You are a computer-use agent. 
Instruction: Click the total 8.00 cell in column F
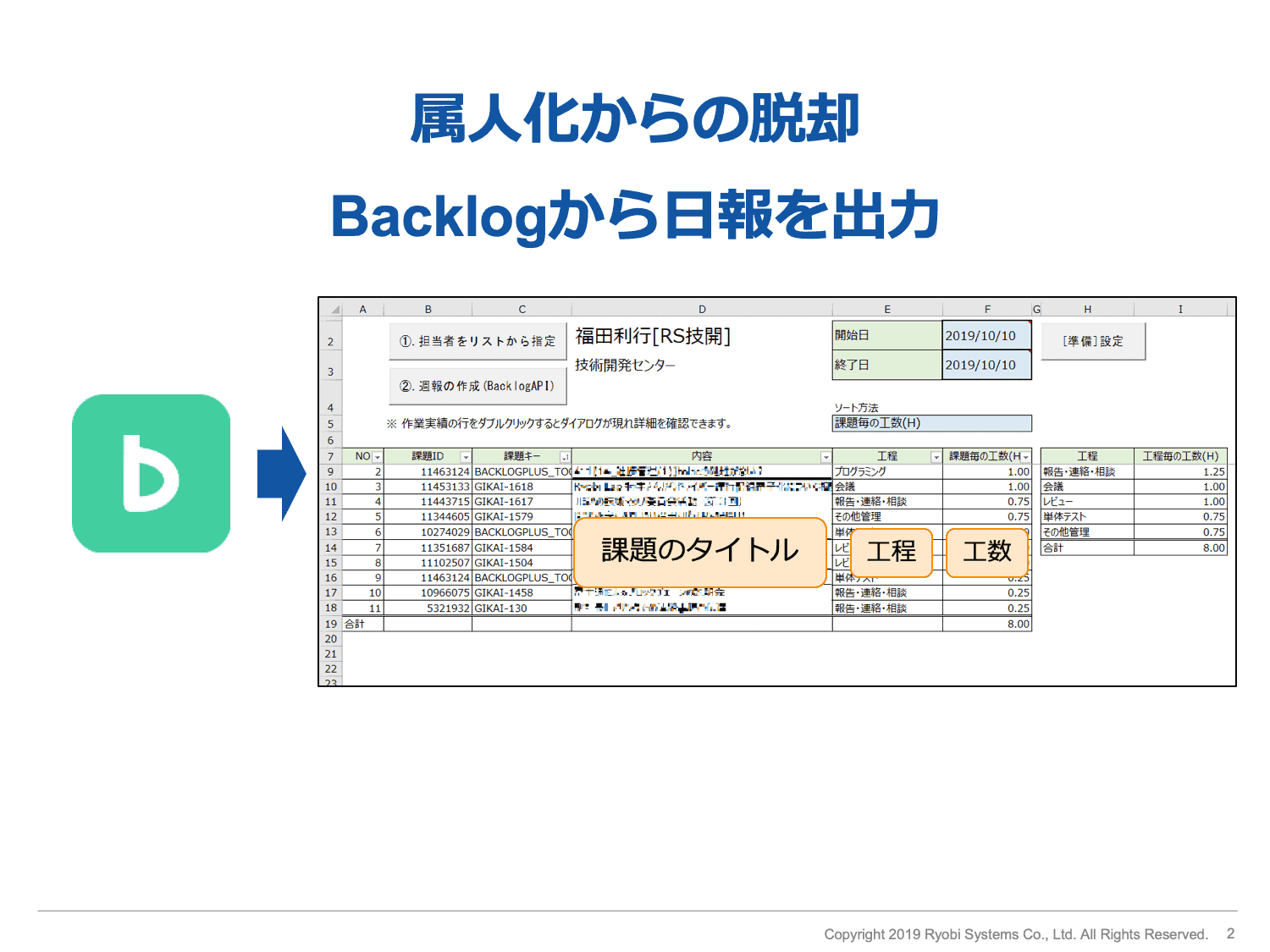coord(987,624)
